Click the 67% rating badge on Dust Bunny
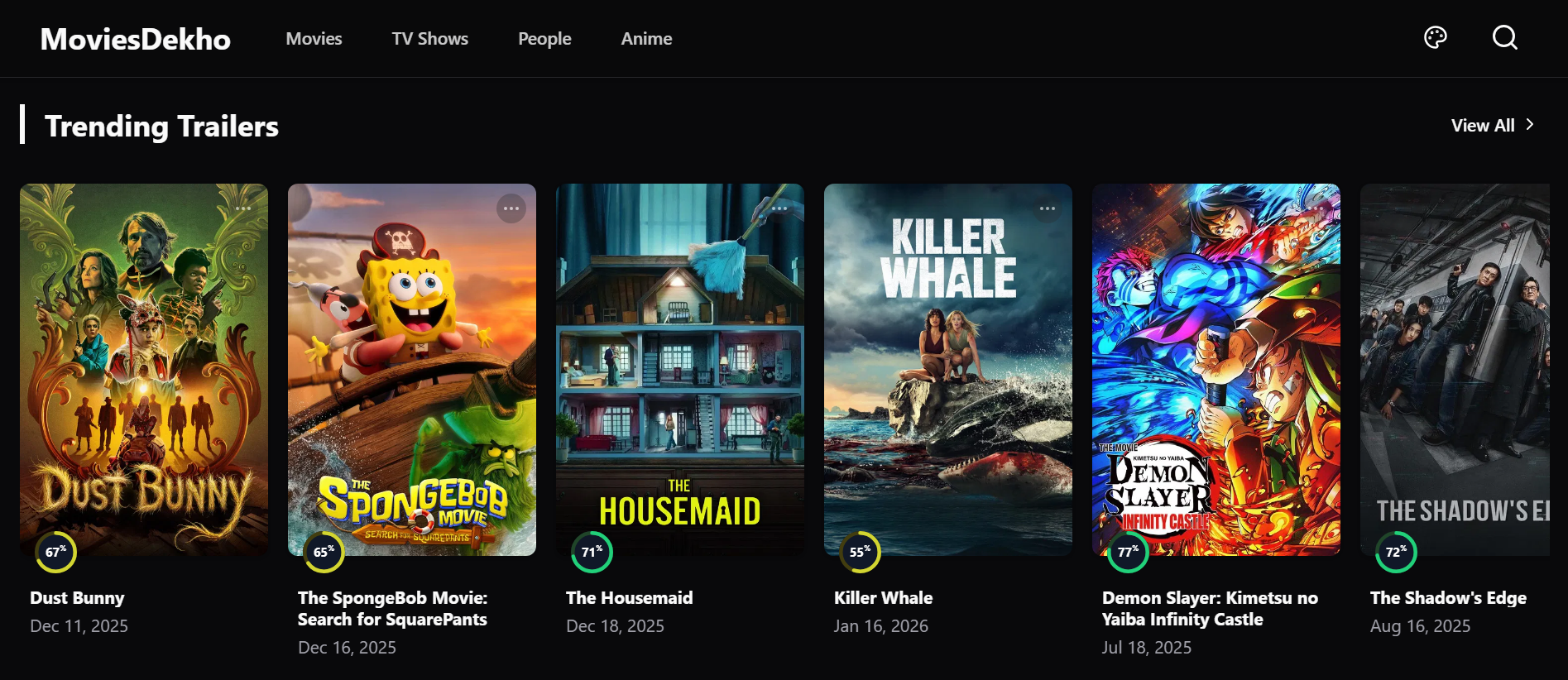This screenshot has width=1568, height=680. point(55,553)
